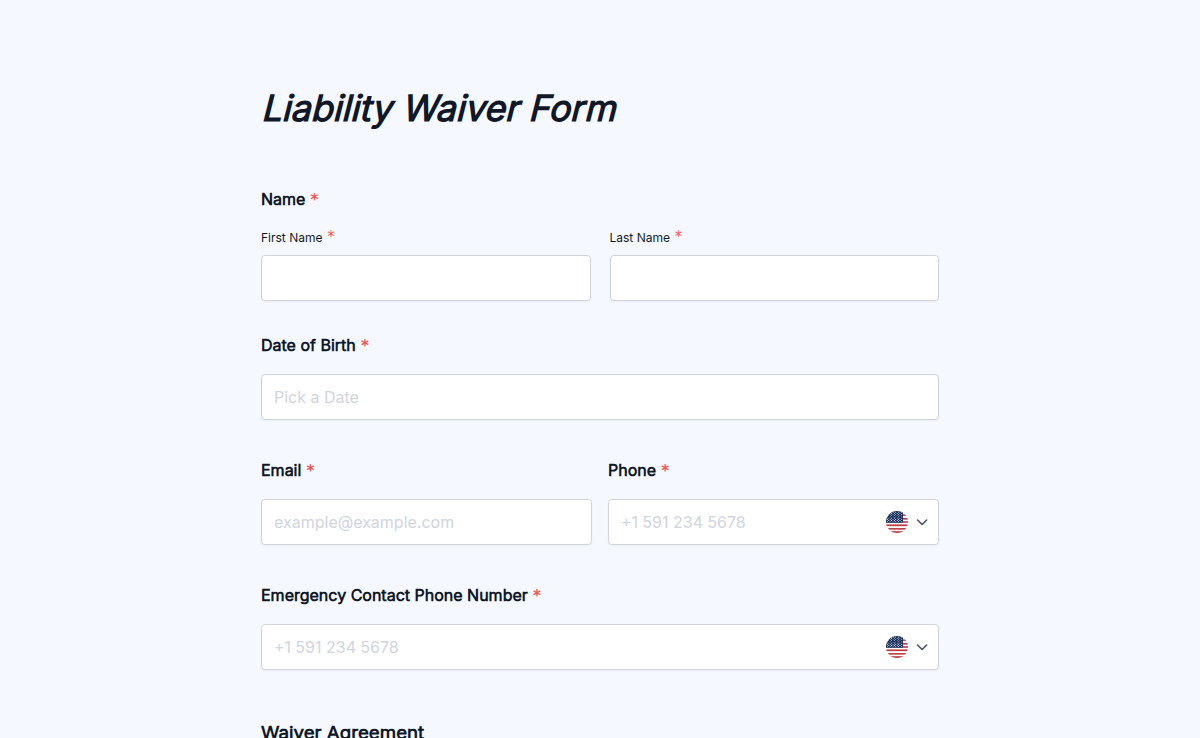Click the flag icon in Emergency Contact field
Image resolution: width=1200 pixels, height=738 pixels.
(896, 646)
